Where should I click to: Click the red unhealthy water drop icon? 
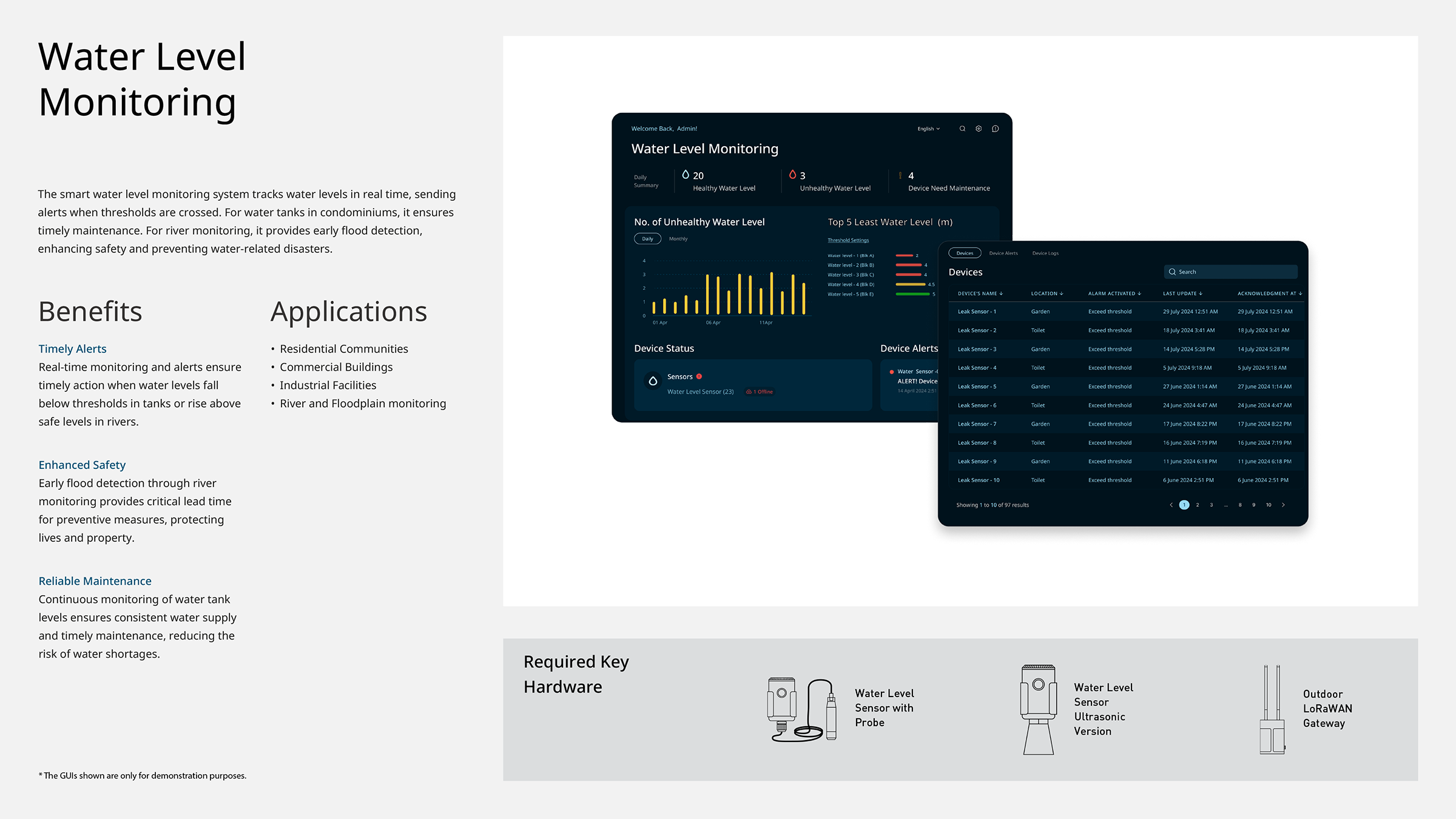792,175
